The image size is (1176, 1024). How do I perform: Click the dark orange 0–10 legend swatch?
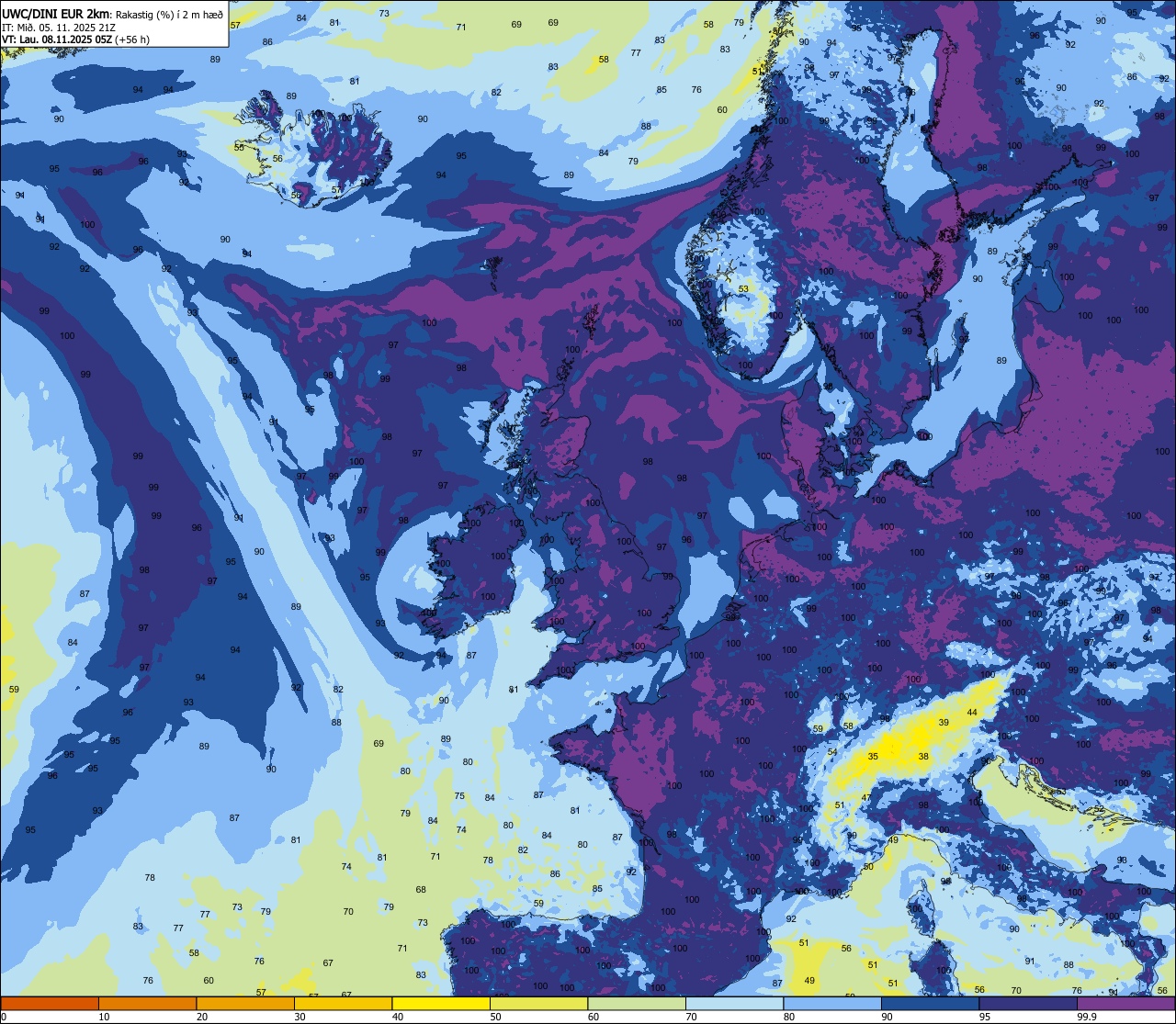pyautogui.click(x=50, y=1003)
